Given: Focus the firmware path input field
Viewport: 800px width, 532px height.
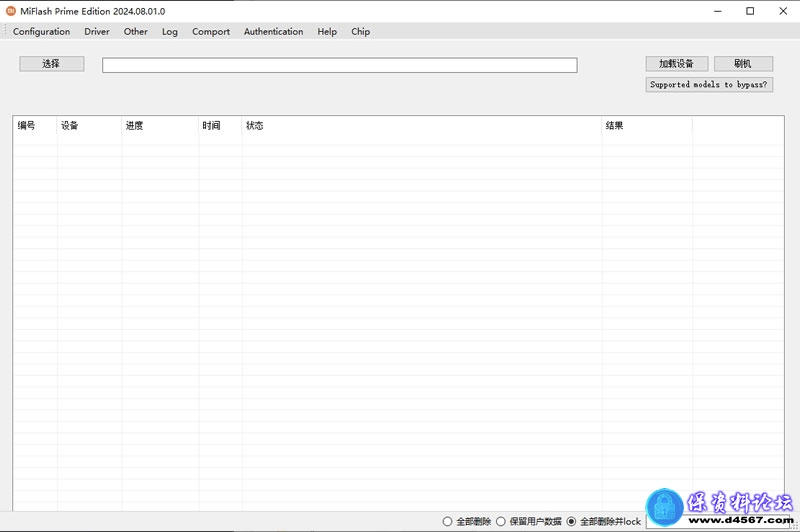Looking at the screenshot, I should pyautogui.click(x=339, y=65).
